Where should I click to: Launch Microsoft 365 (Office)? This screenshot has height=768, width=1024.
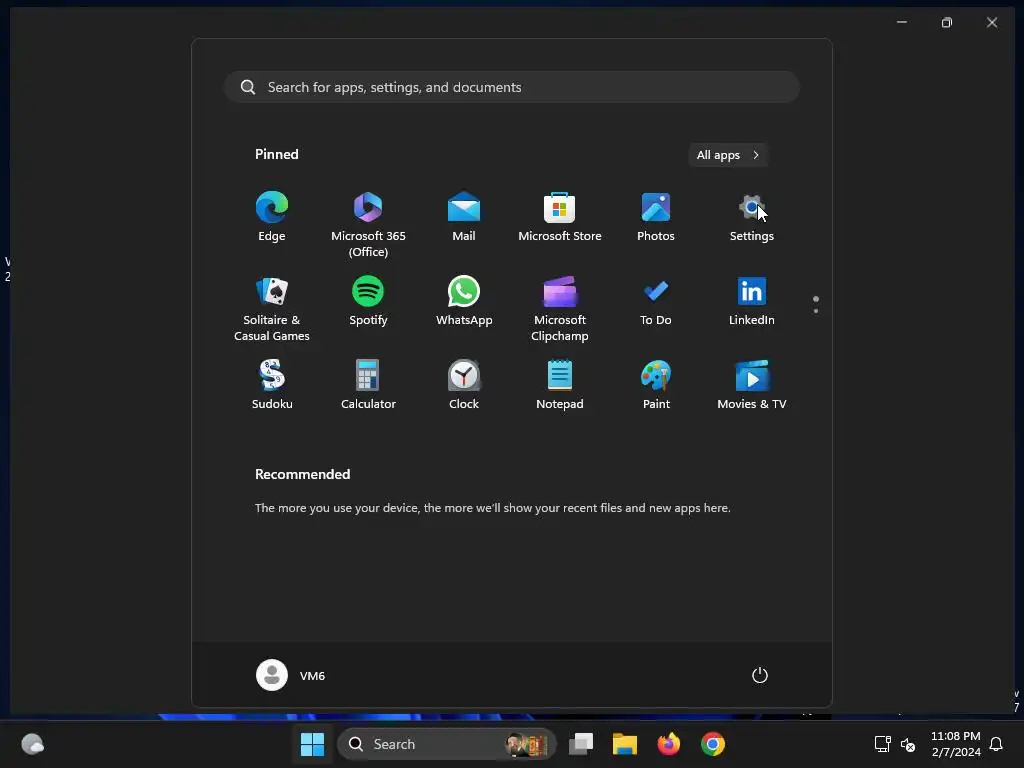click(x=368, y=224)
